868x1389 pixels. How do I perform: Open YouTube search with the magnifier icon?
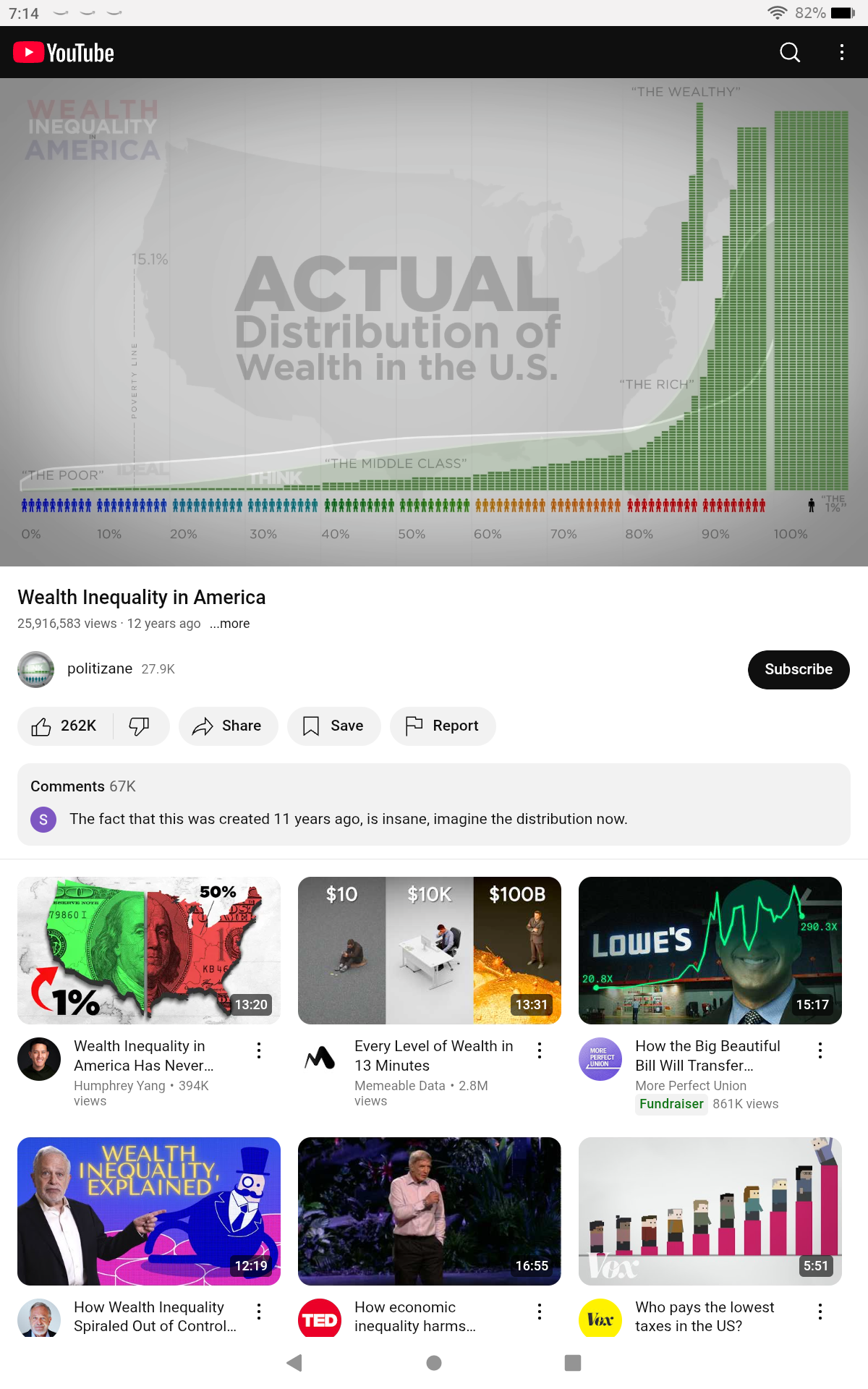pyautogui.click(x=790, y=52)
